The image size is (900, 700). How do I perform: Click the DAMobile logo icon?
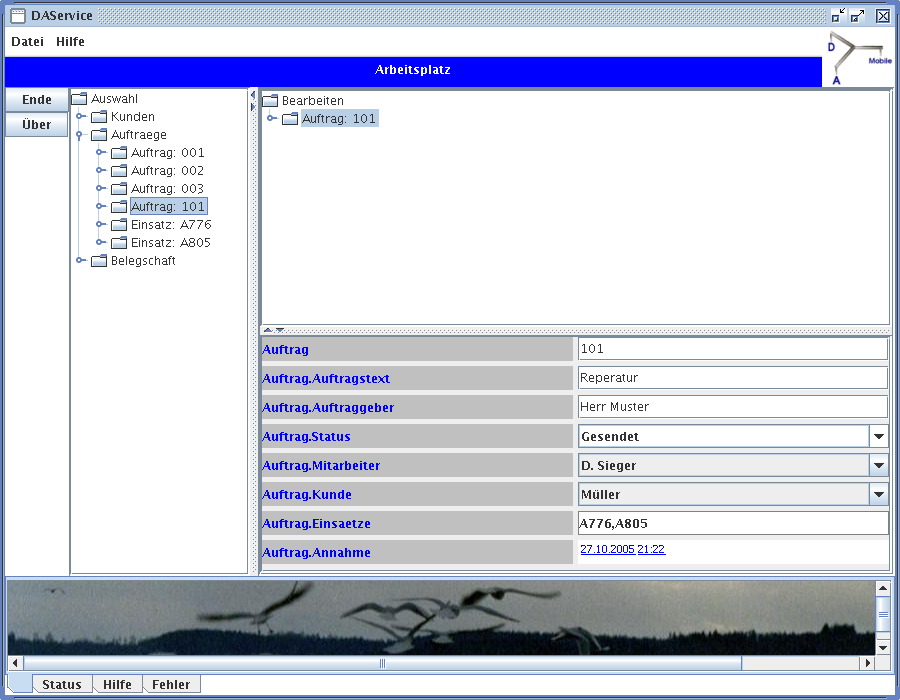click(858, 58)
